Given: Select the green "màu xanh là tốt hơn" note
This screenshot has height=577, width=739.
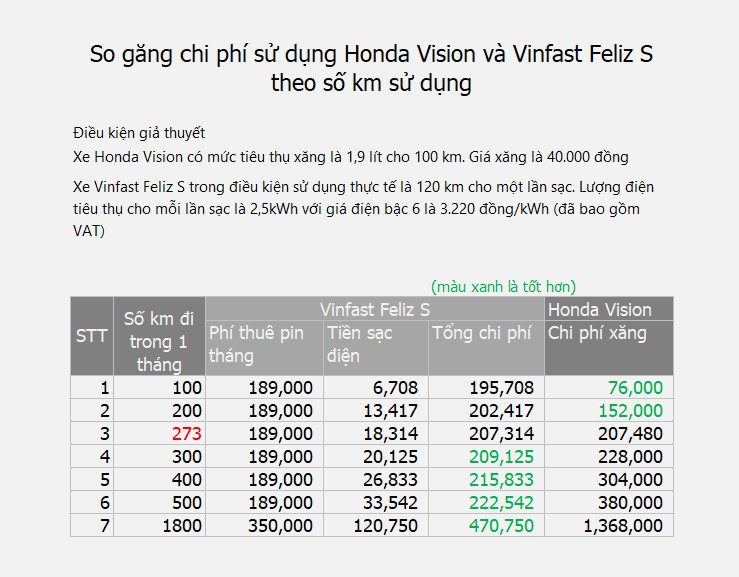Looking at the screenshot, I should [x=503, y=286].
